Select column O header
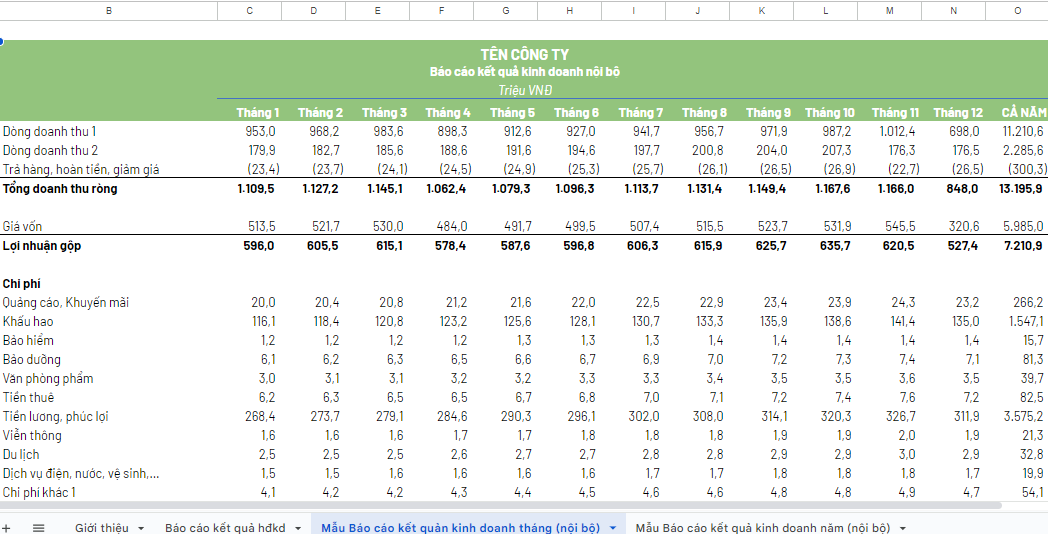Screen dimensions: 1048x534 [x=1017, y=10]
